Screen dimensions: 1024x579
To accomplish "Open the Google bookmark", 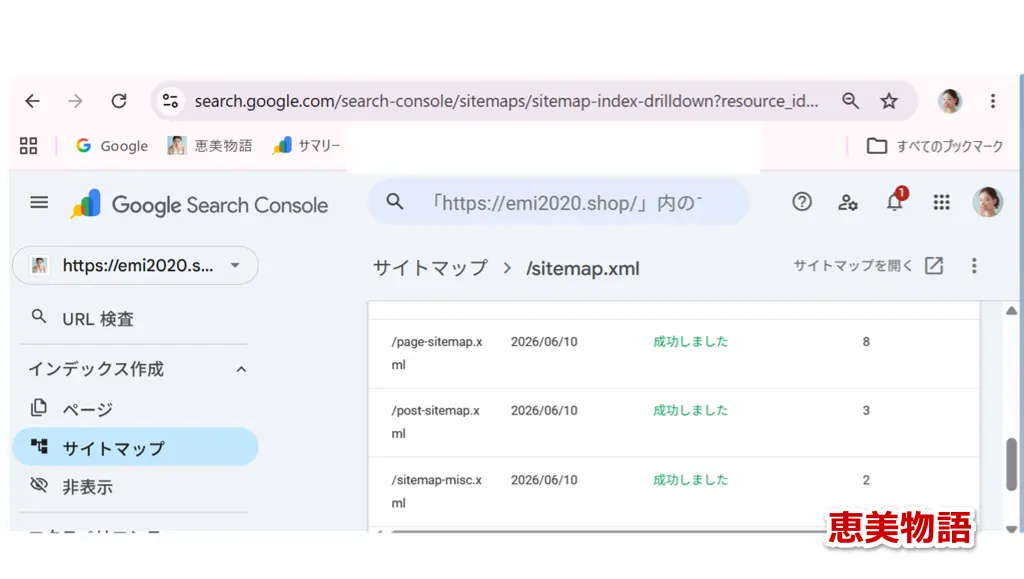I will [x=112, y=146].
